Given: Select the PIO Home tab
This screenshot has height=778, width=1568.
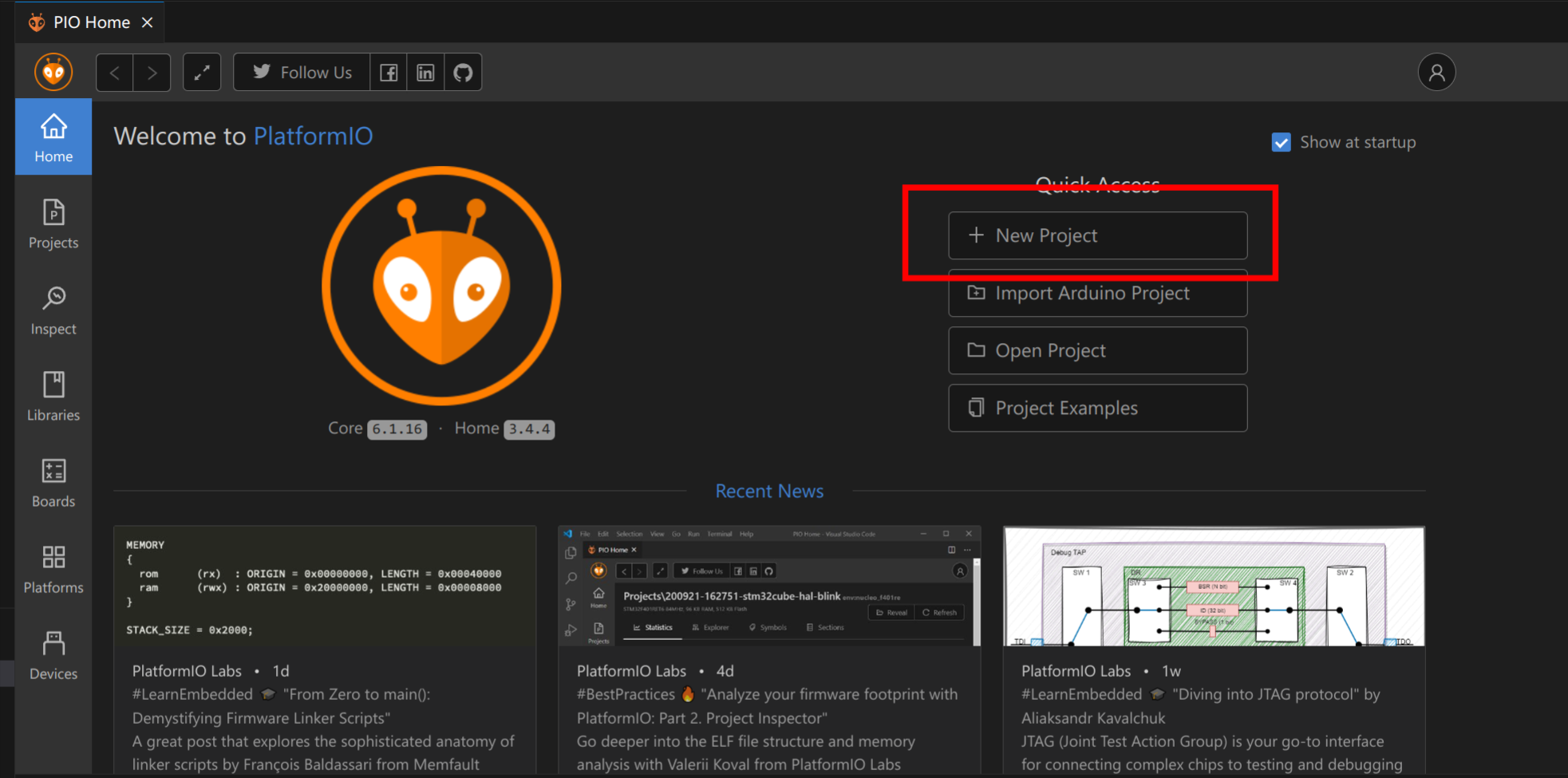Looking at the screenshot, I should point(91,22).
